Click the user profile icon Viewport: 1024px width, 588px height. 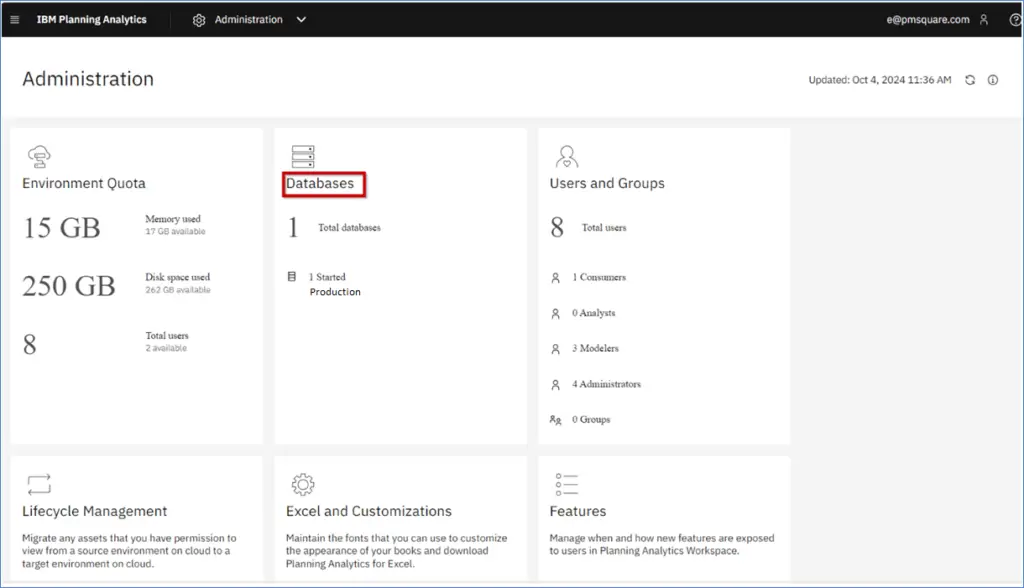tap(984, 20)
